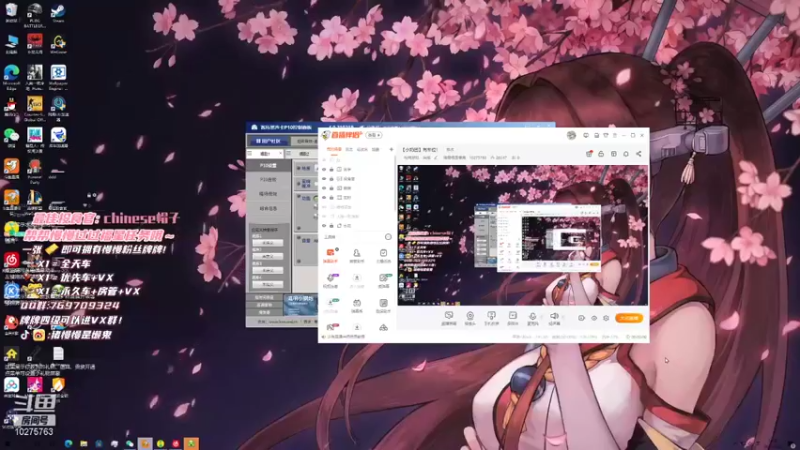Click the orange start streaming button

tap(629, 318)
